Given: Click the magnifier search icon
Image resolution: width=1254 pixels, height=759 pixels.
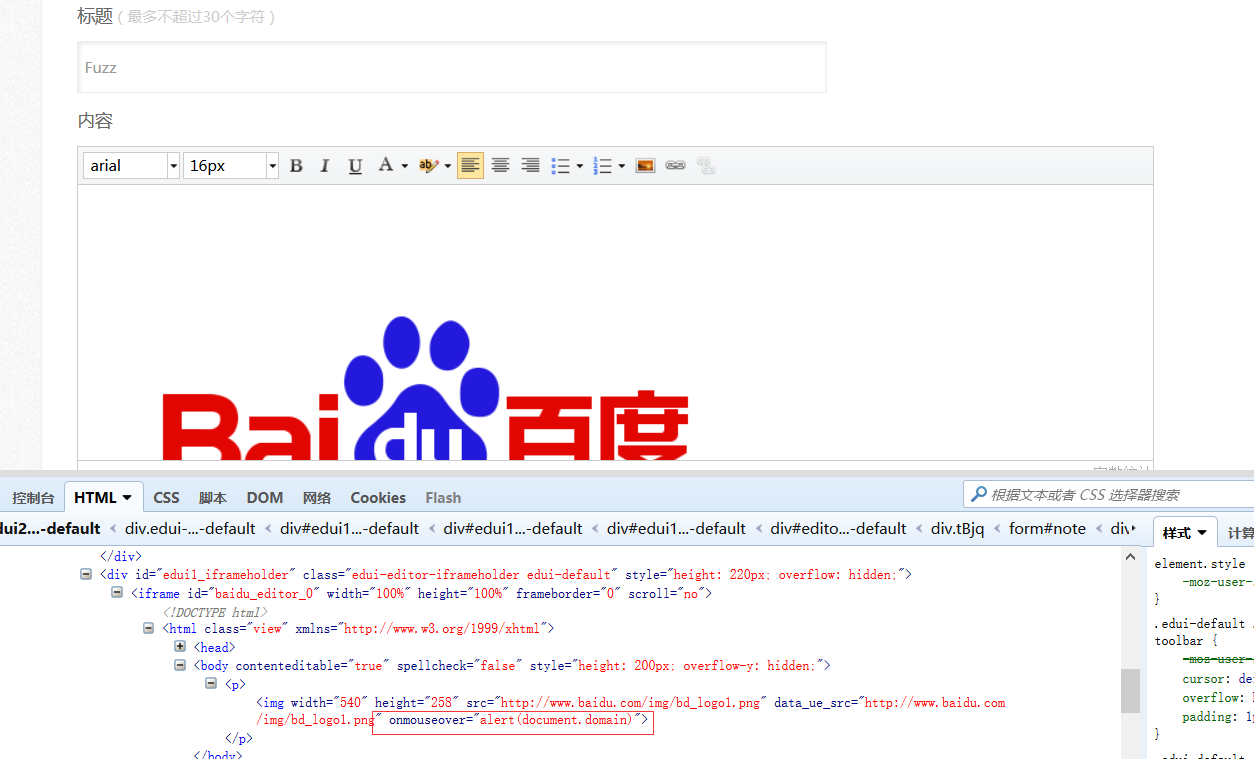Looking at the screenshot, I should [978, 494].
